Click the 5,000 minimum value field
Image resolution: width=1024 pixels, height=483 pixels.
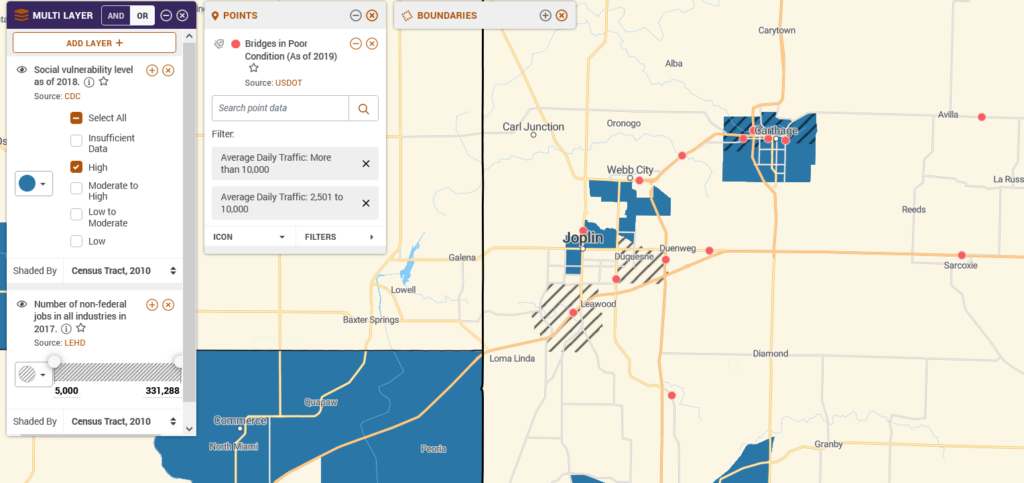pos(67,391)
